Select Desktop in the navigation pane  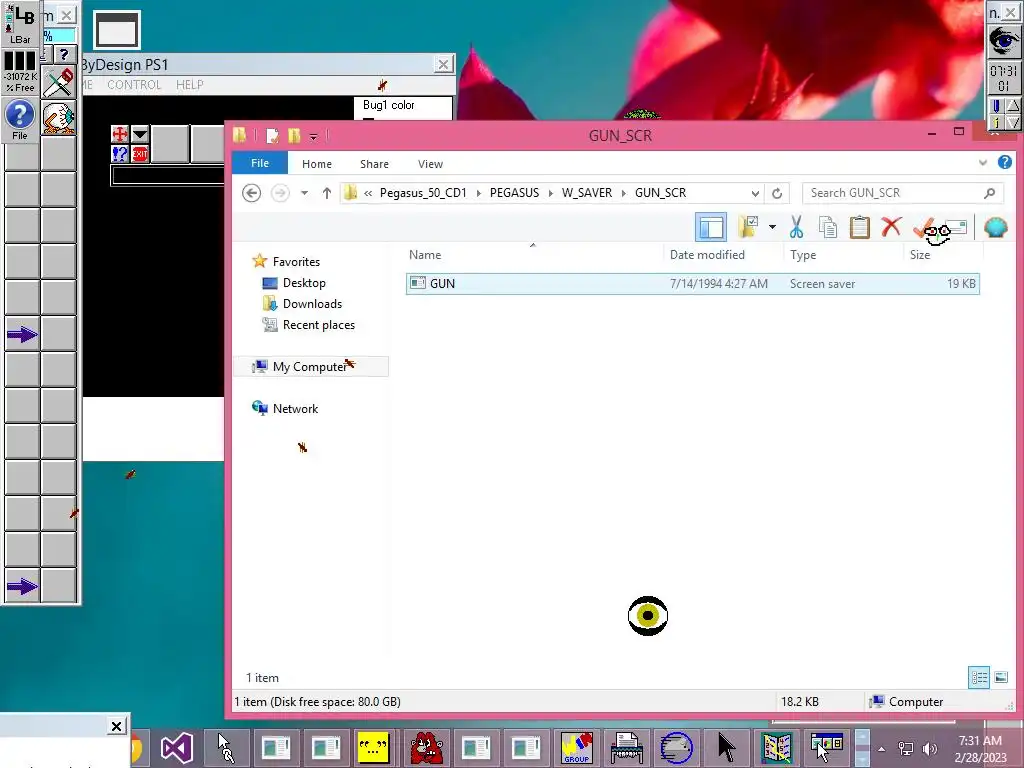pos(304,283)
